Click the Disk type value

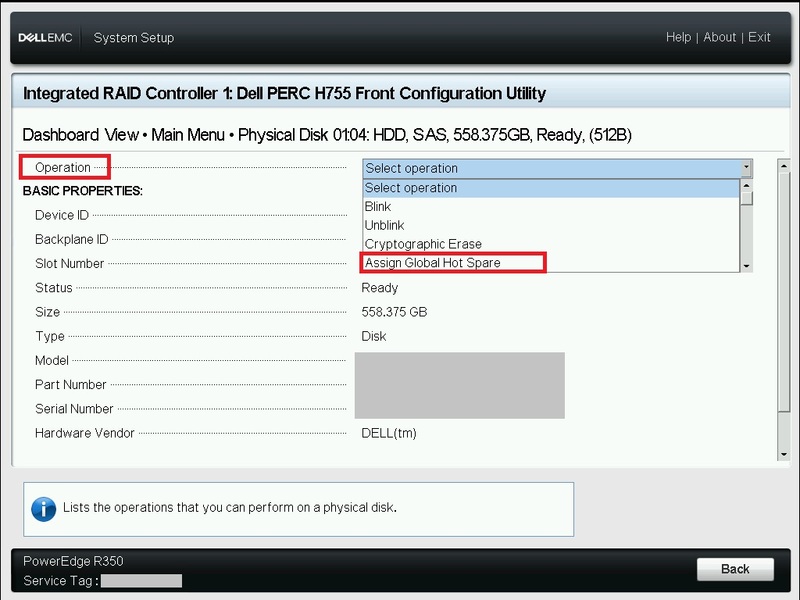pos(373,336)
